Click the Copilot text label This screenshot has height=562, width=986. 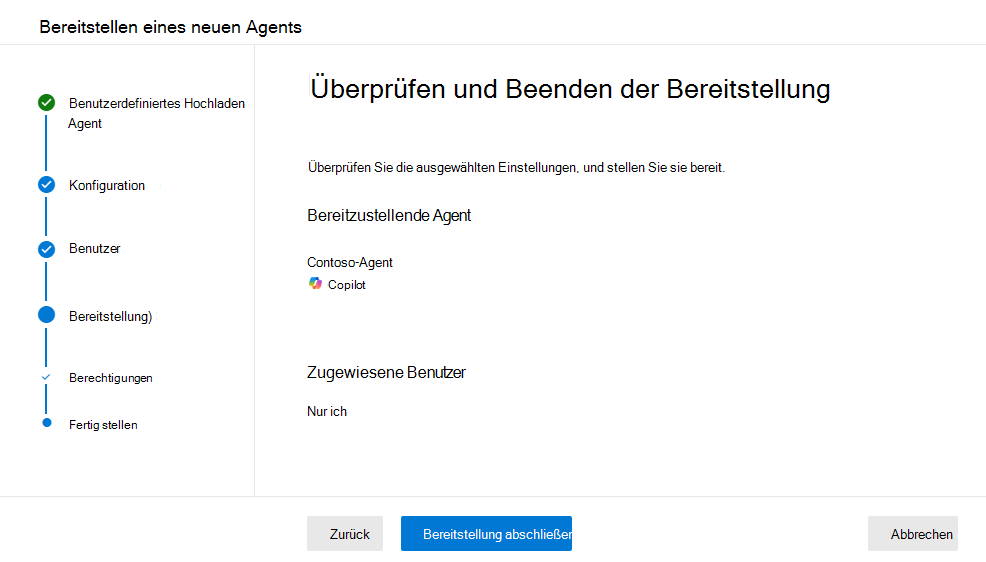346,285
